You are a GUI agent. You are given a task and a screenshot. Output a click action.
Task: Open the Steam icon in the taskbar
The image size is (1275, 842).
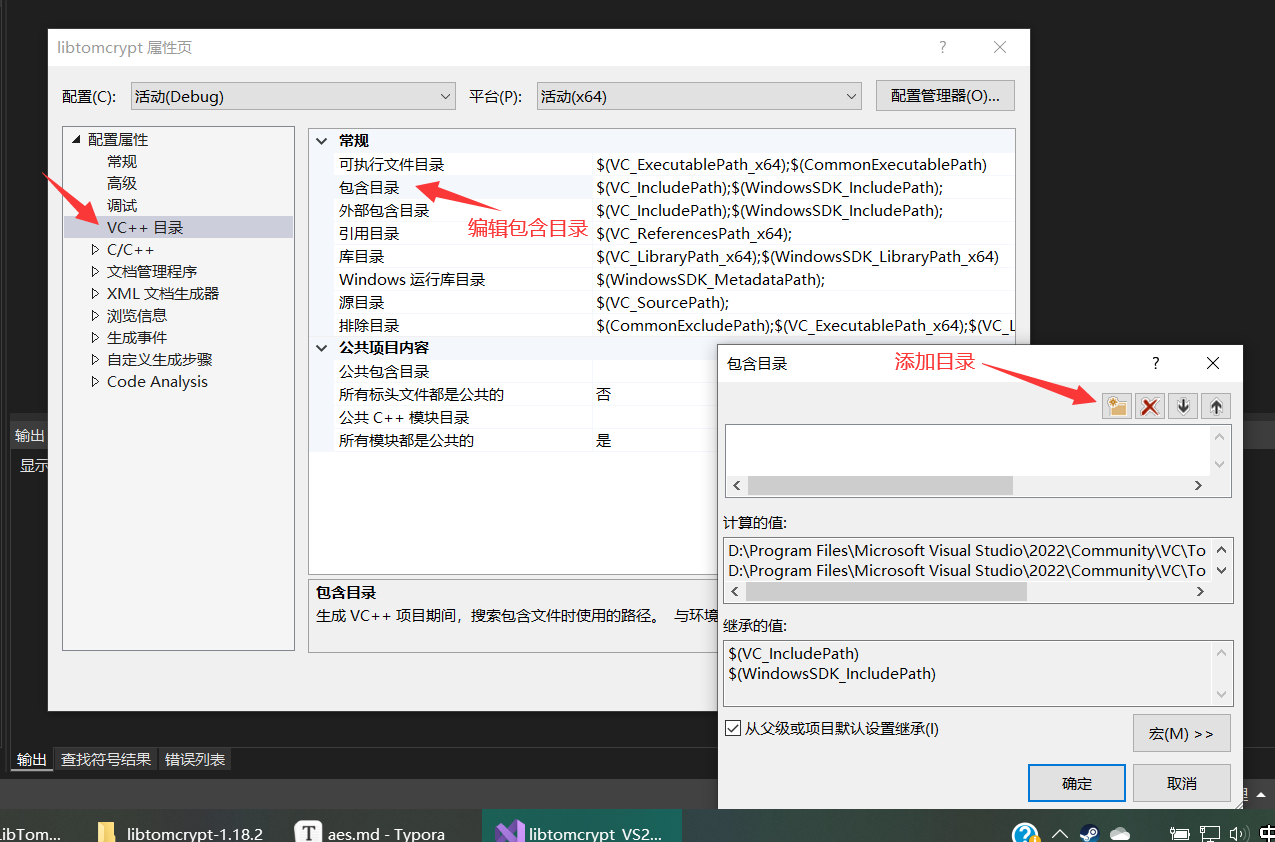coord(1089,832)
